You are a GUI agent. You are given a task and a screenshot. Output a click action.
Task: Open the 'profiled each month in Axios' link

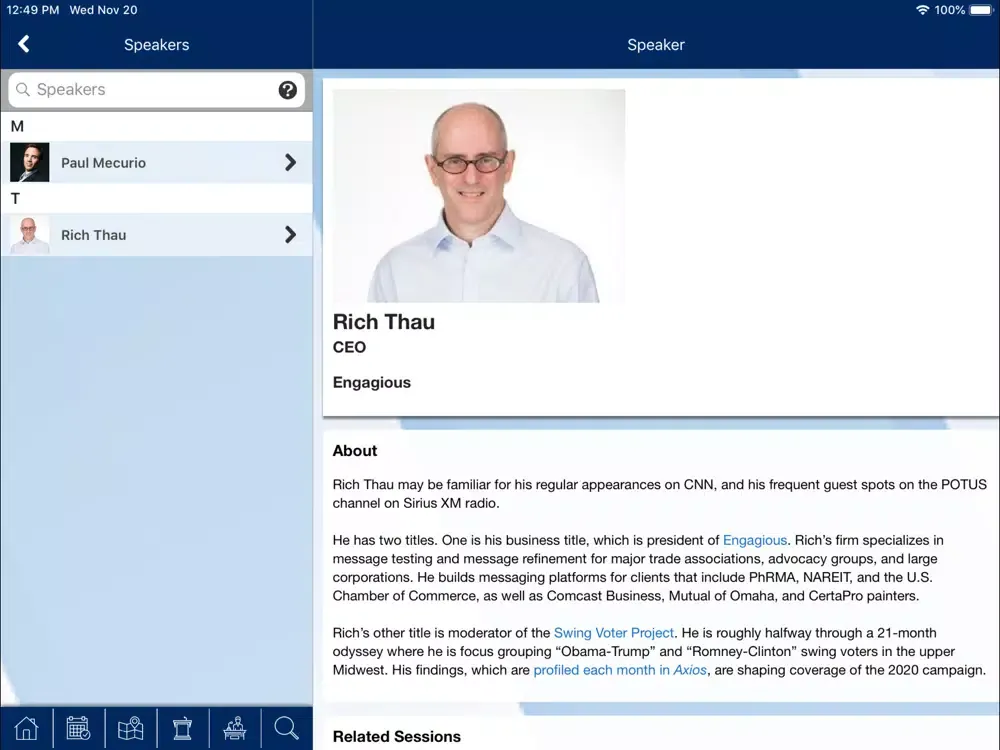tap(620, 670)
